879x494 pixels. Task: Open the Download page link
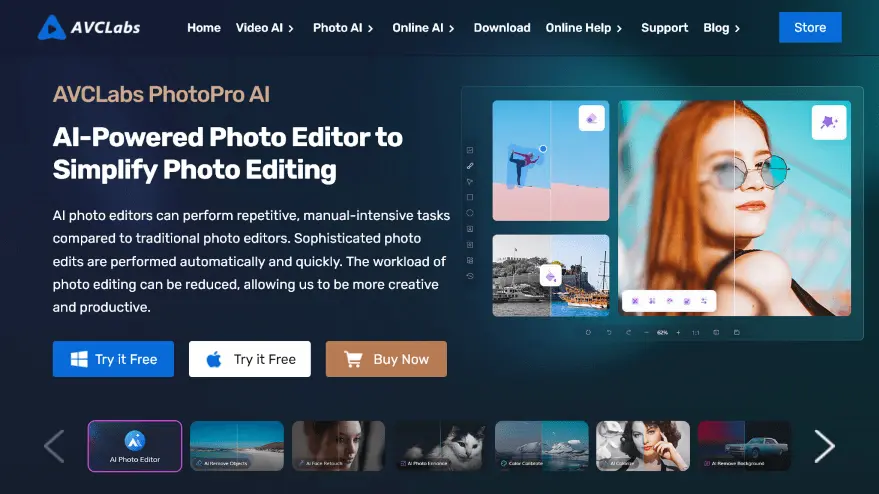coord(502,28)
